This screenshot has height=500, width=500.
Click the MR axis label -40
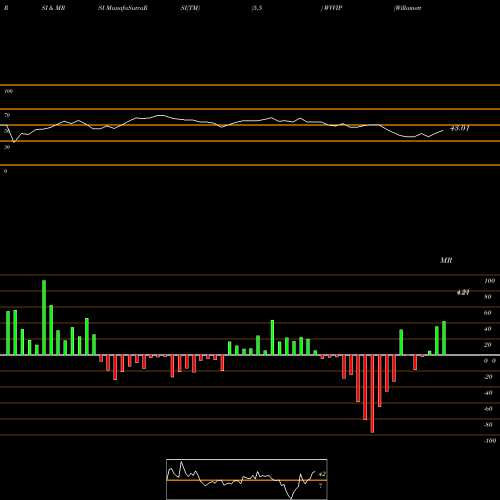488,393
